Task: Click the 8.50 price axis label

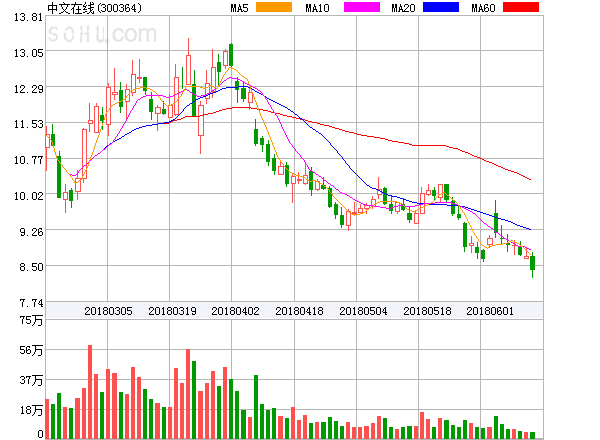Action: point(31,267)
